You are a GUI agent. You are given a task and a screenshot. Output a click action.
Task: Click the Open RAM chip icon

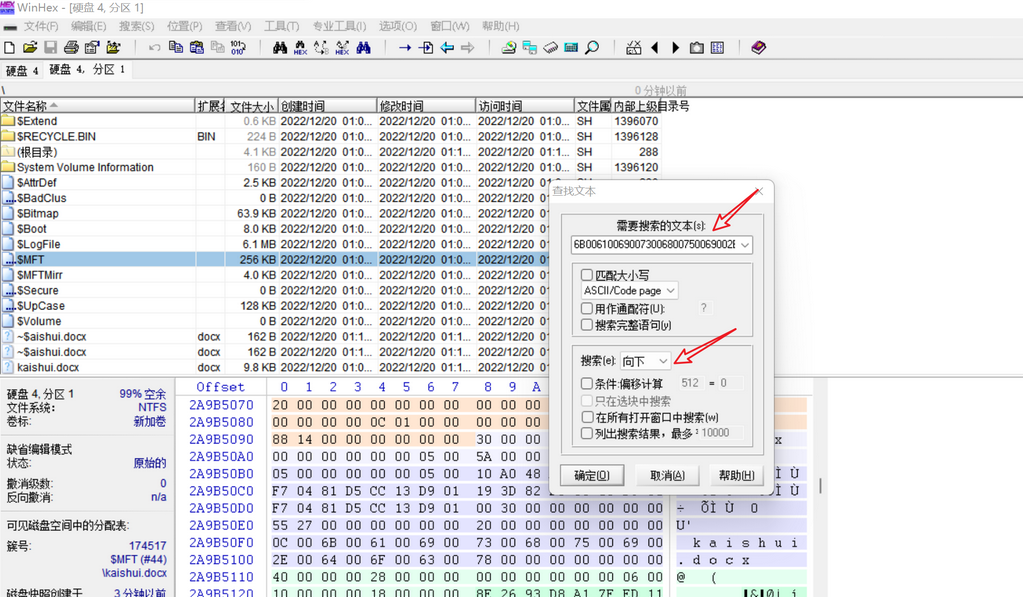coord(550,48)
